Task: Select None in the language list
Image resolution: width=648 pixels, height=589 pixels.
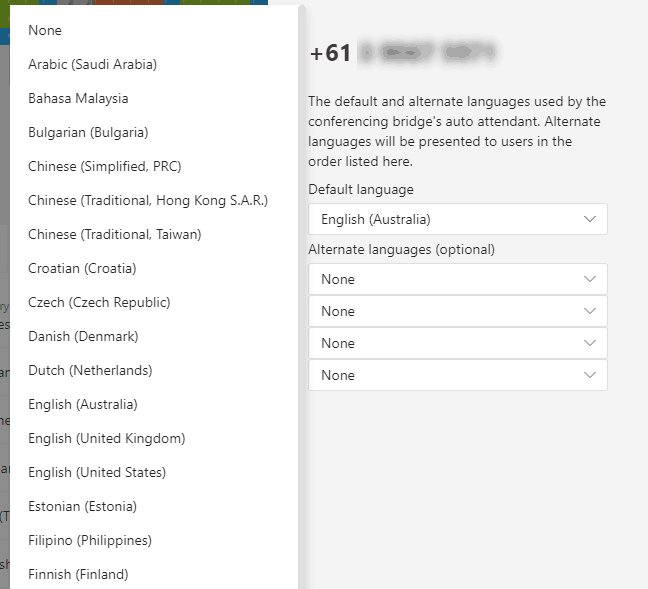Action: click(45, 31)
